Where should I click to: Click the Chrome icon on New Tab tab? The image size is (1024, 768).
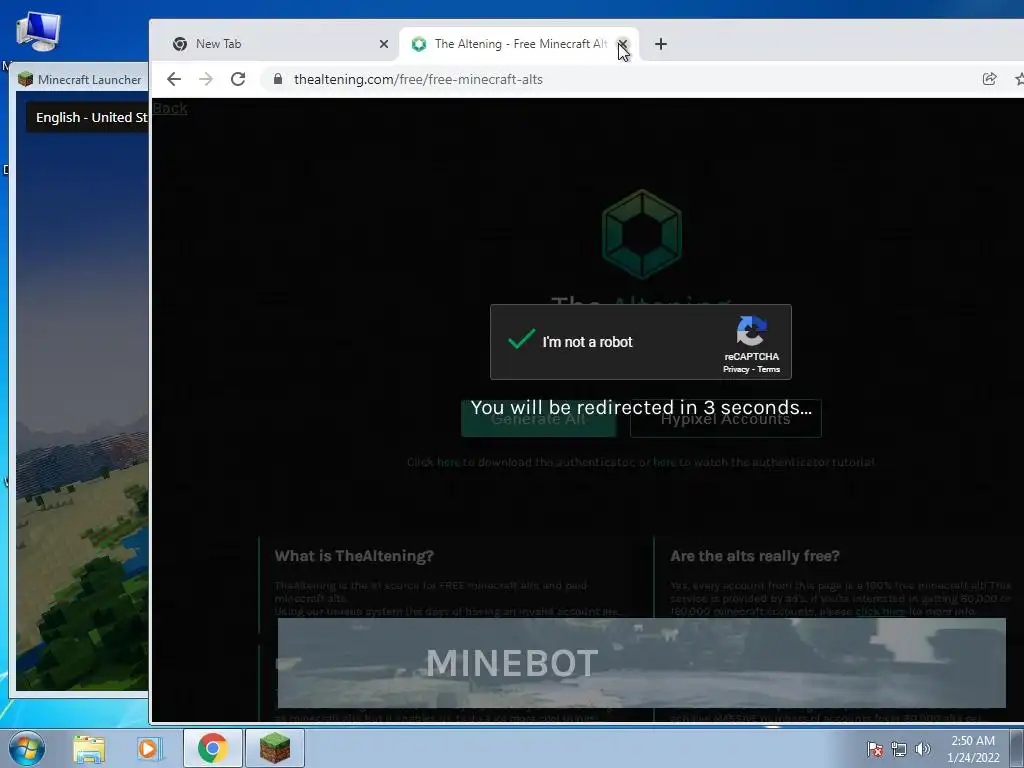click(180, 44)
